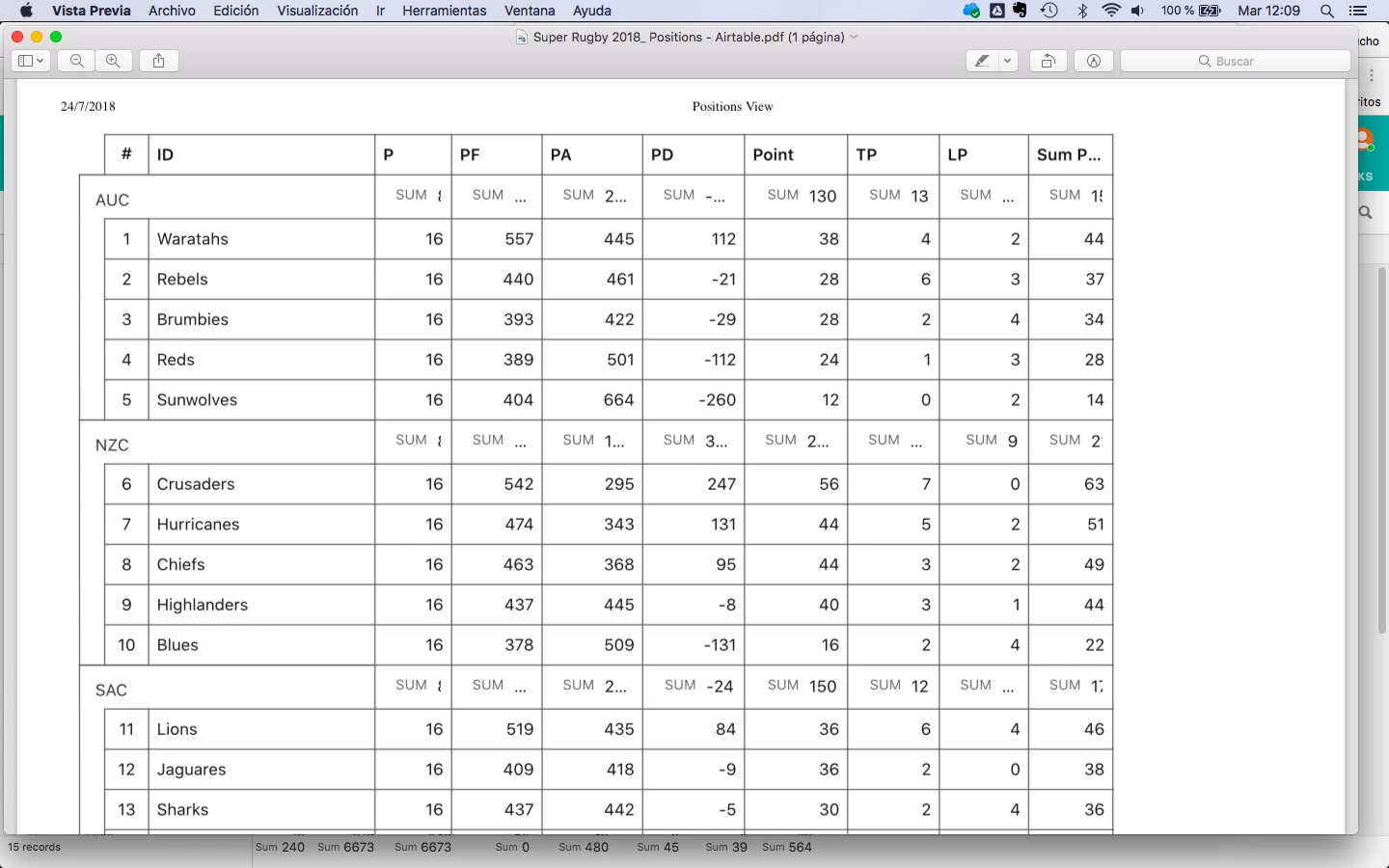The width and height of the screenshot is (1389, 868).
Task: Click the Reds team name cell
Action: click(261, 360)
